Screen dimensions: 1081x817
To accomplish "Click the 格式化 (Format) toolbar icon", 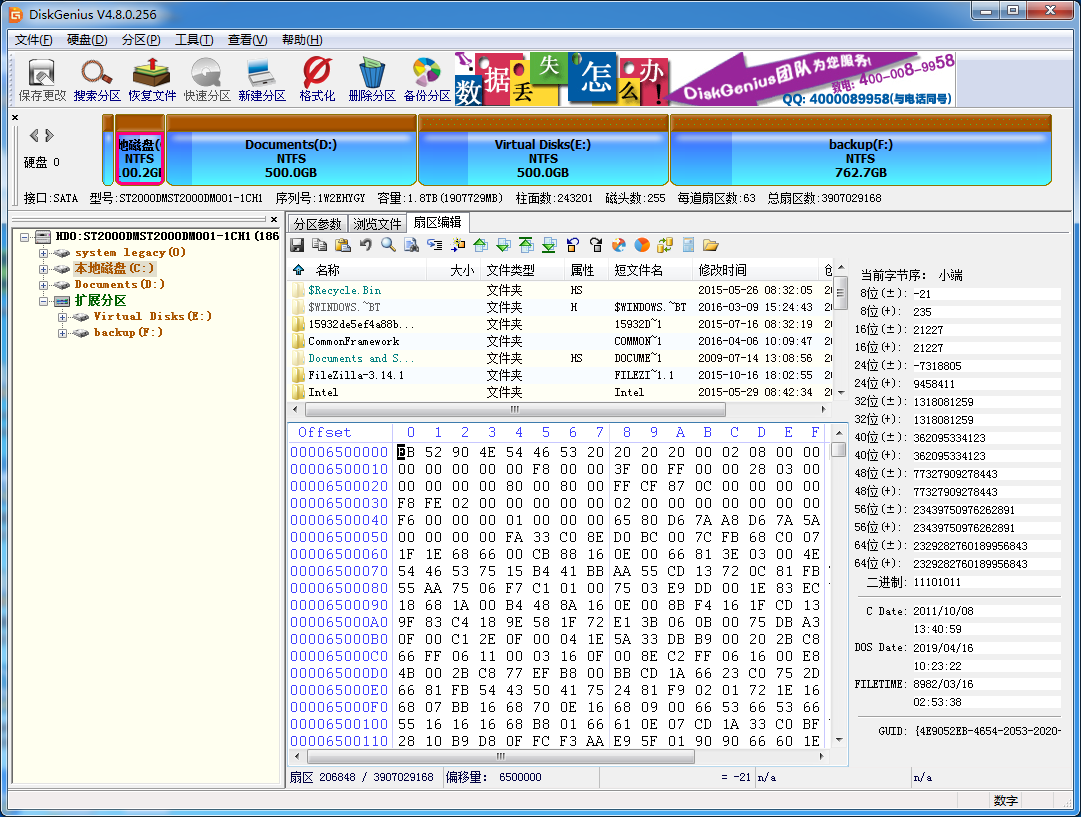I will (x=317, y=79).
